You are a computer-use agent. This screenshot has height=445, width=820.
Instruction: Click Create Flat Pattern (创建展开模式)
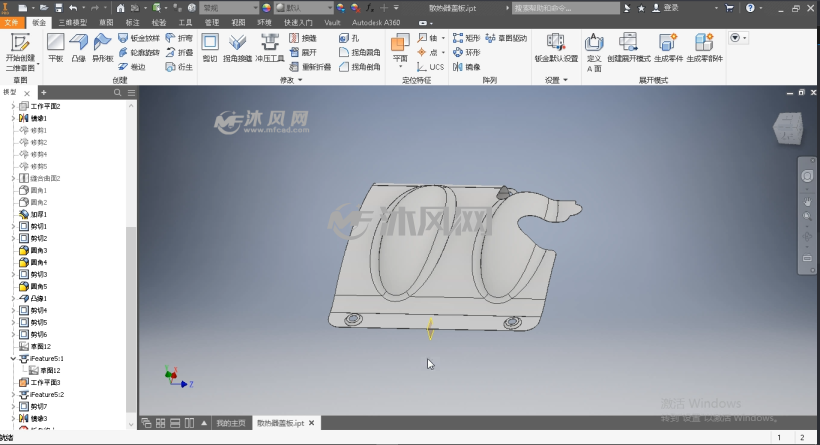(x=629, y=48)
